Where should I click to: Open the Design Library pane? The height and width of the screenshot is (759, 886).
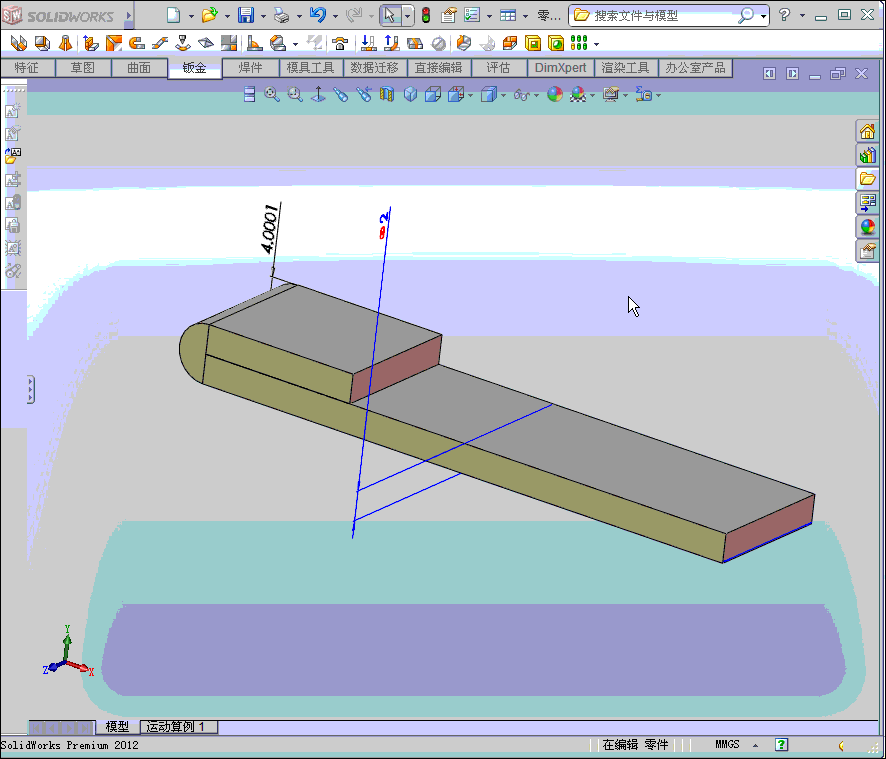(x=867, y=155)
